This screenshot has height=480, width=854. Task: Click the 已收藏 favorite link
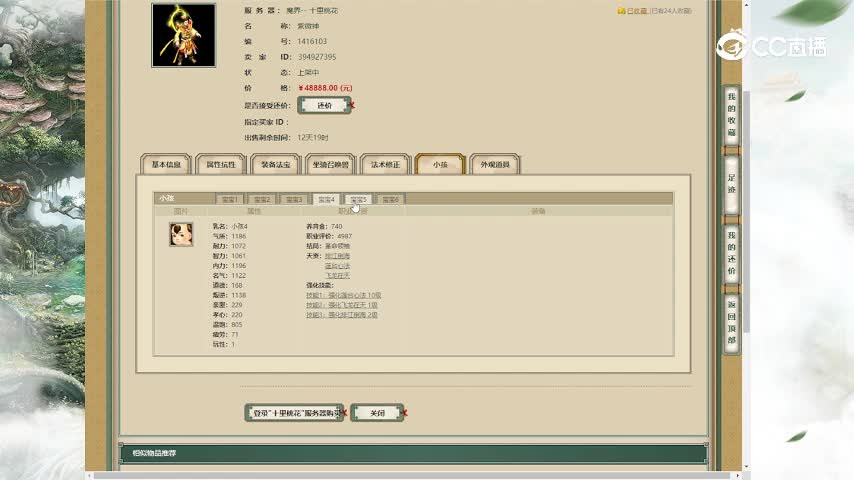coord(637,11)
